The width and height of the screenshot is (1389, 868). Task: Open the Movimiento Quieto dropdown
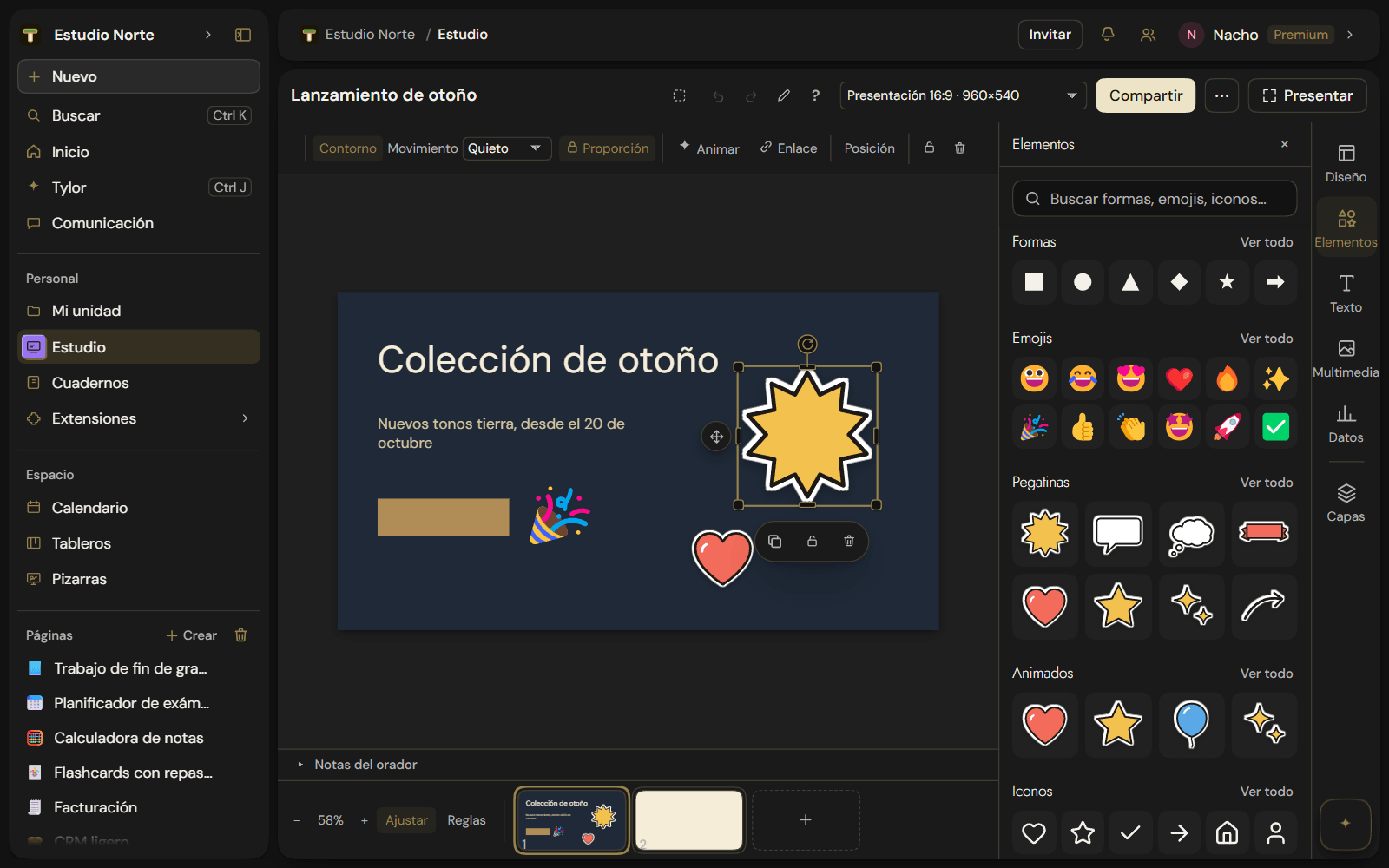(507, 148)
